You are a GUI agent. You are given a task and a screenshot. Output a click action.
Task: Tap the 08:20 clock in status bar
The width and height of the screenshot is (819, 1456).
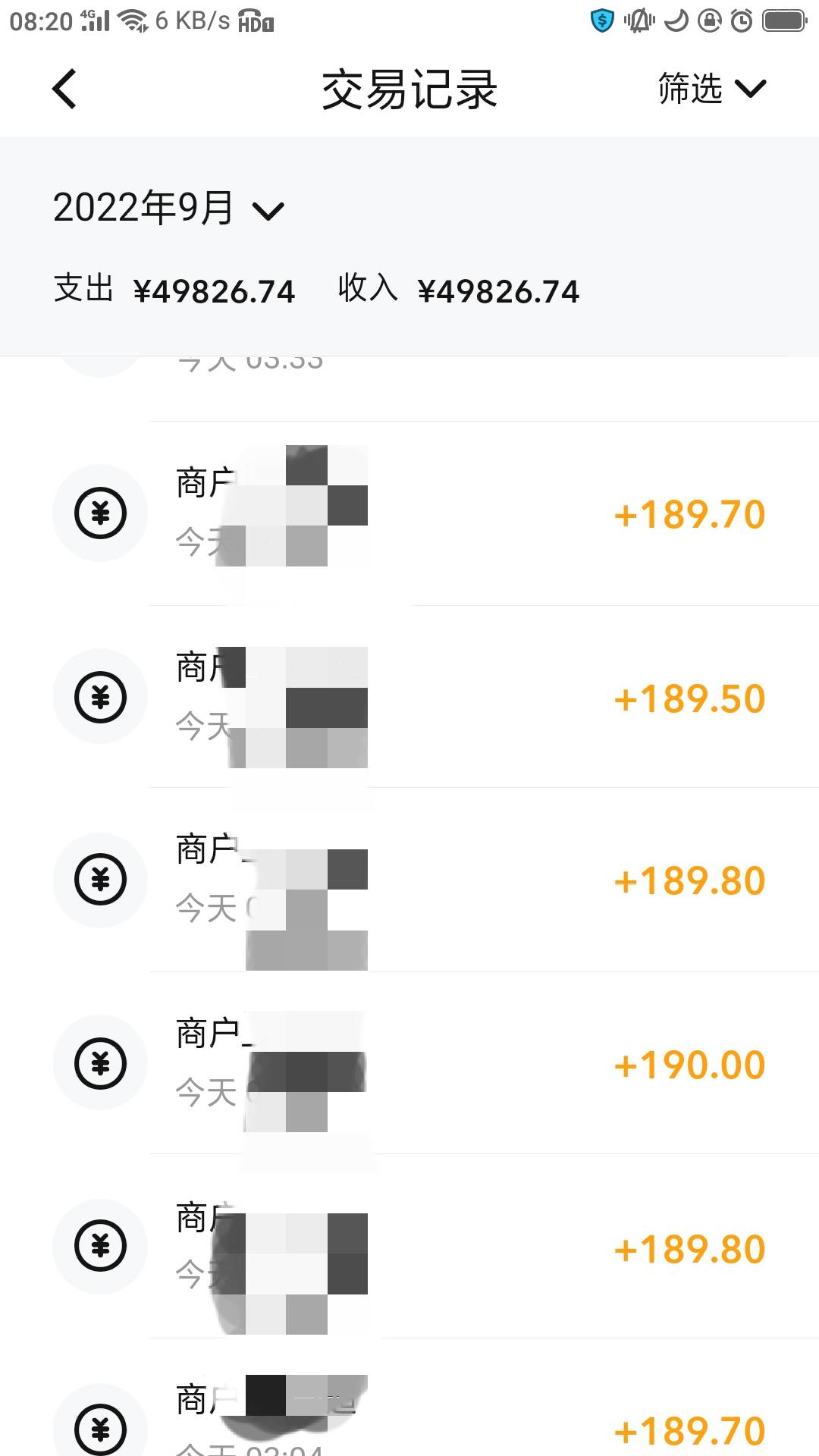pos(40,21)
